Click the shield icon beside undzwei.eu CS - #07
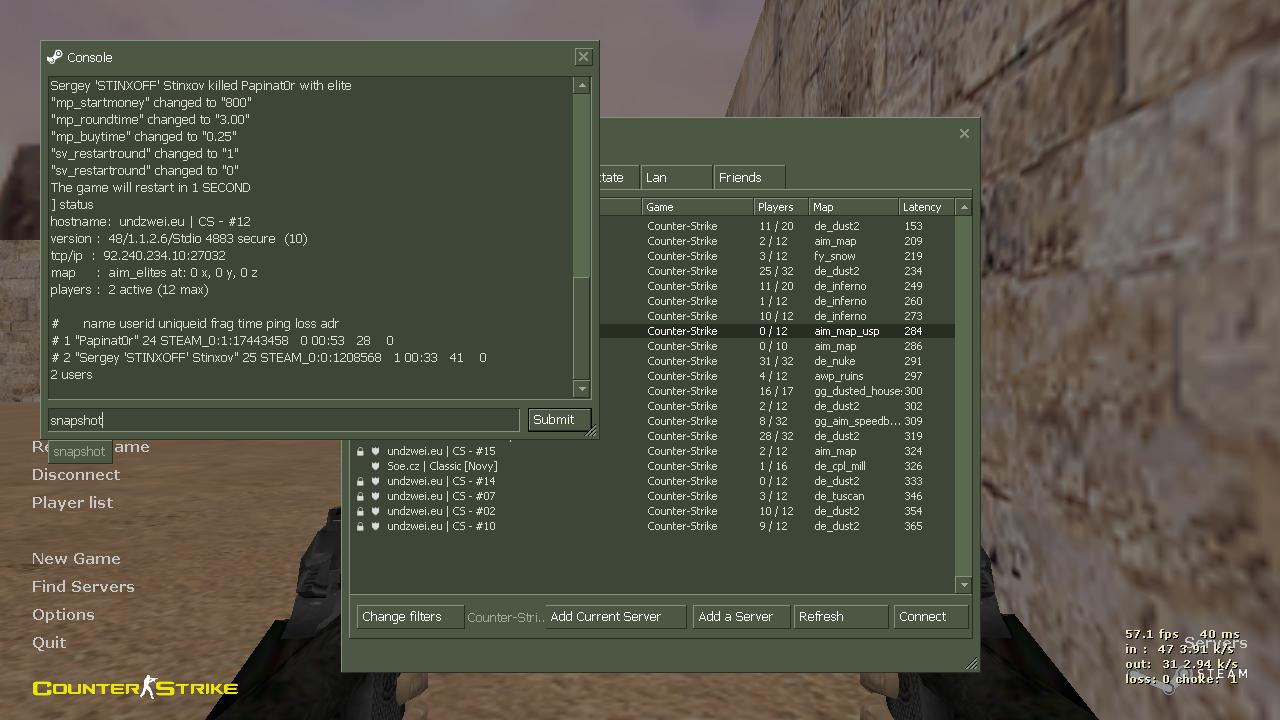This screenshot has width=1280, height=720. click(x=376, y=496)
